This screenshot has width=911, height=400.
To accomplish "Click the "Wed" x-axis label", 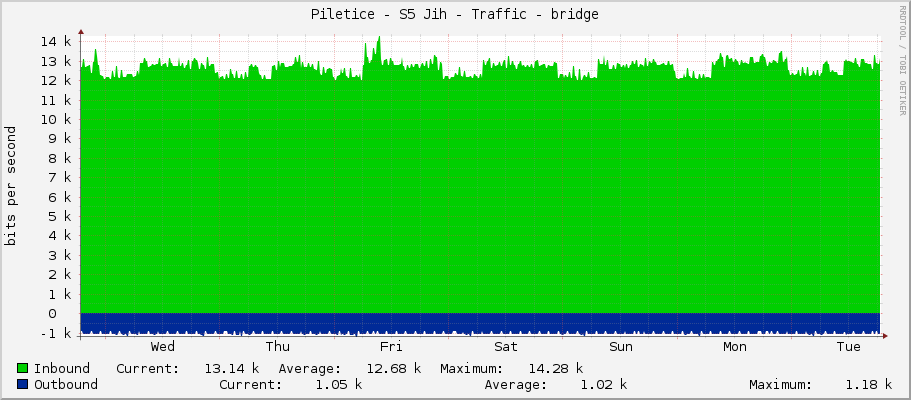I will [x=163, y=347].
